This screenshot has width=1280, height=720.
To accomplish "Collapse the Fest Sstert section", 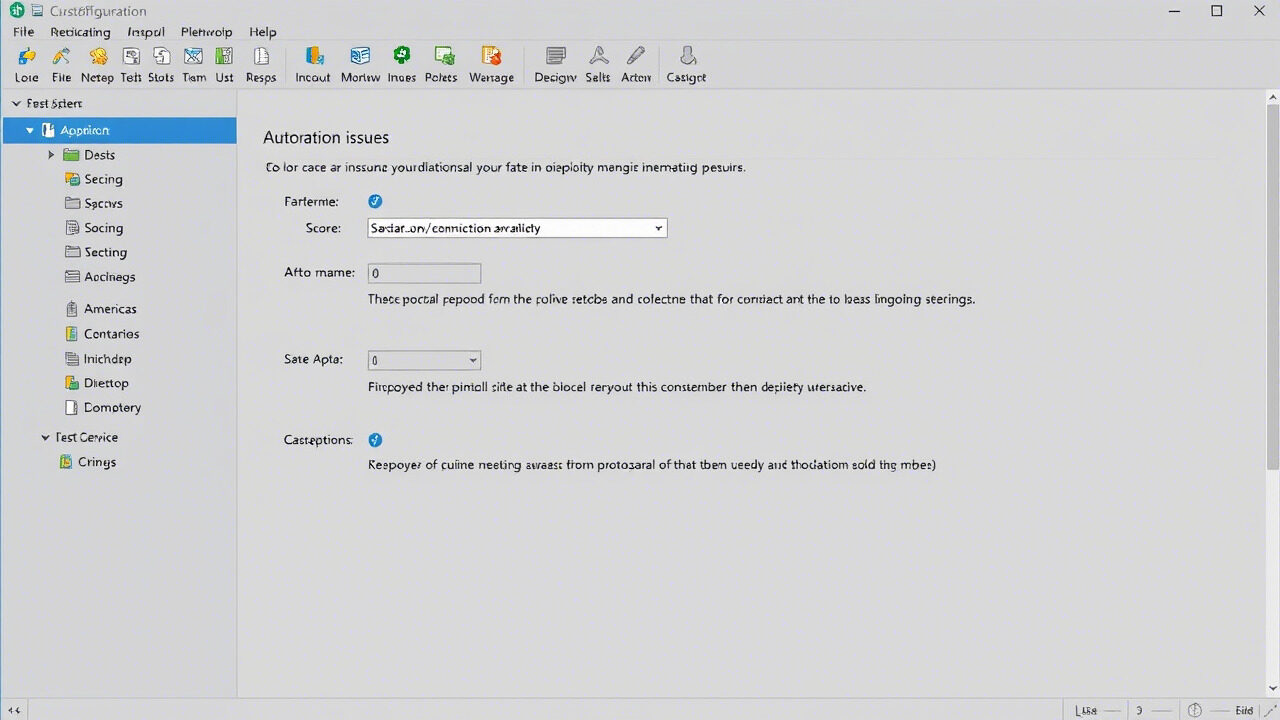I will point(16,104).
